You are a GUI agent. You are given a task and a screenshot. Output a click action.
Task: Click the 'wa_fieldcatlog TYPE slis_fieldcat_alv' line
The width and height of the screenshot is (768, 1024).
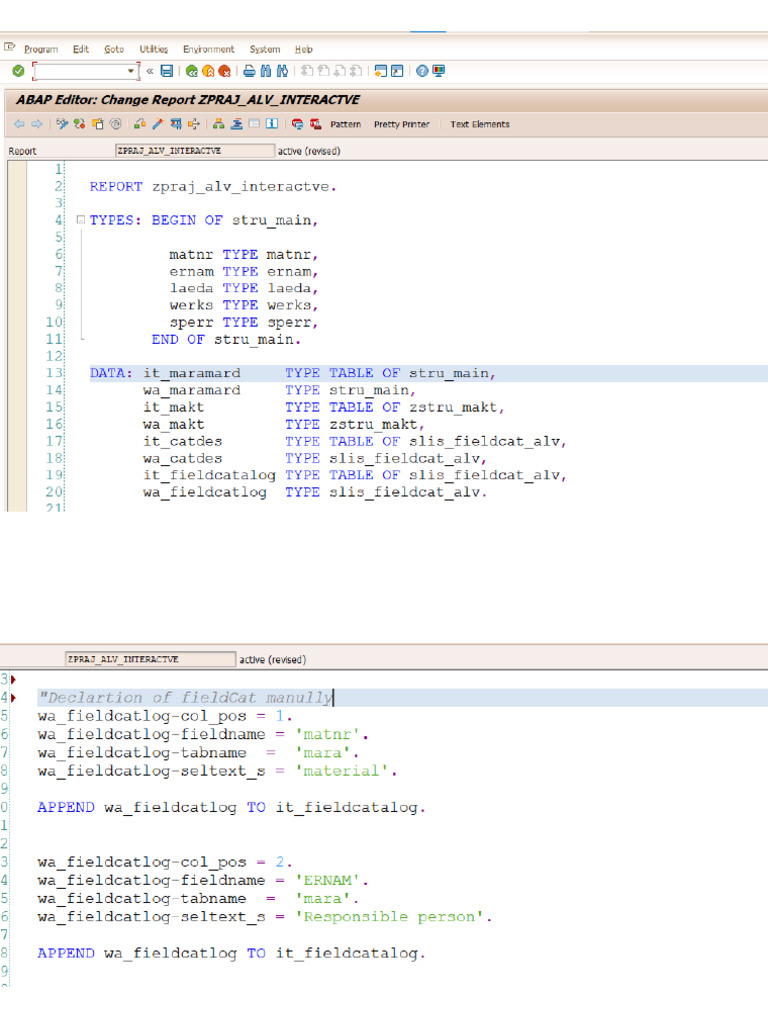(x=315, y=492)
